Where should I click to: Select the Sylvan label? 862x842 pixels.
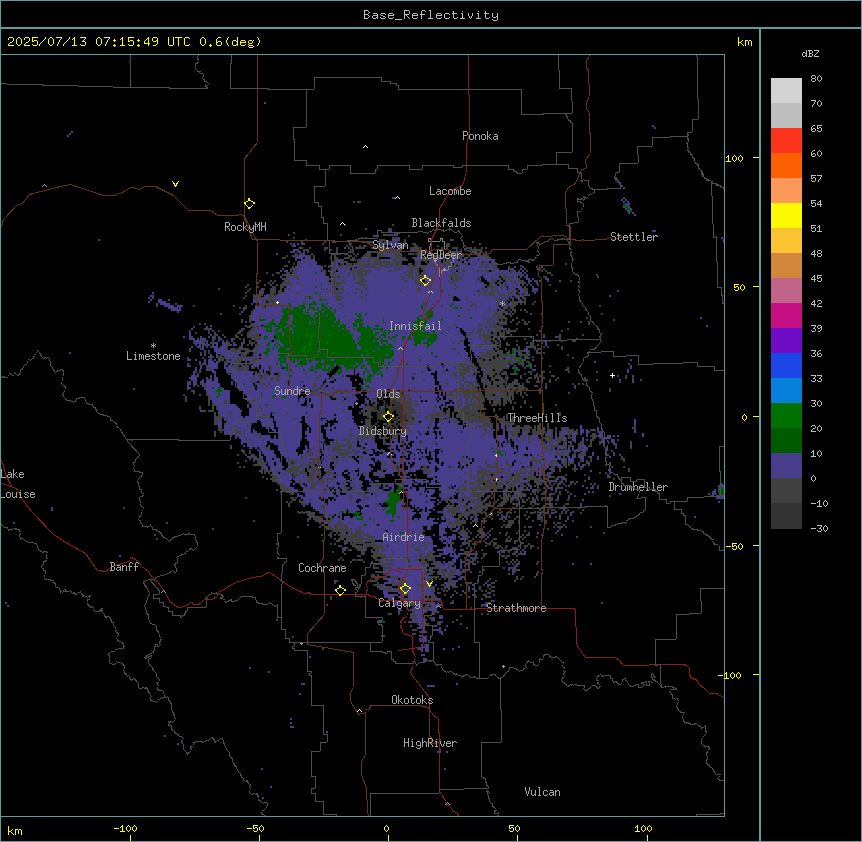[390, 245]
